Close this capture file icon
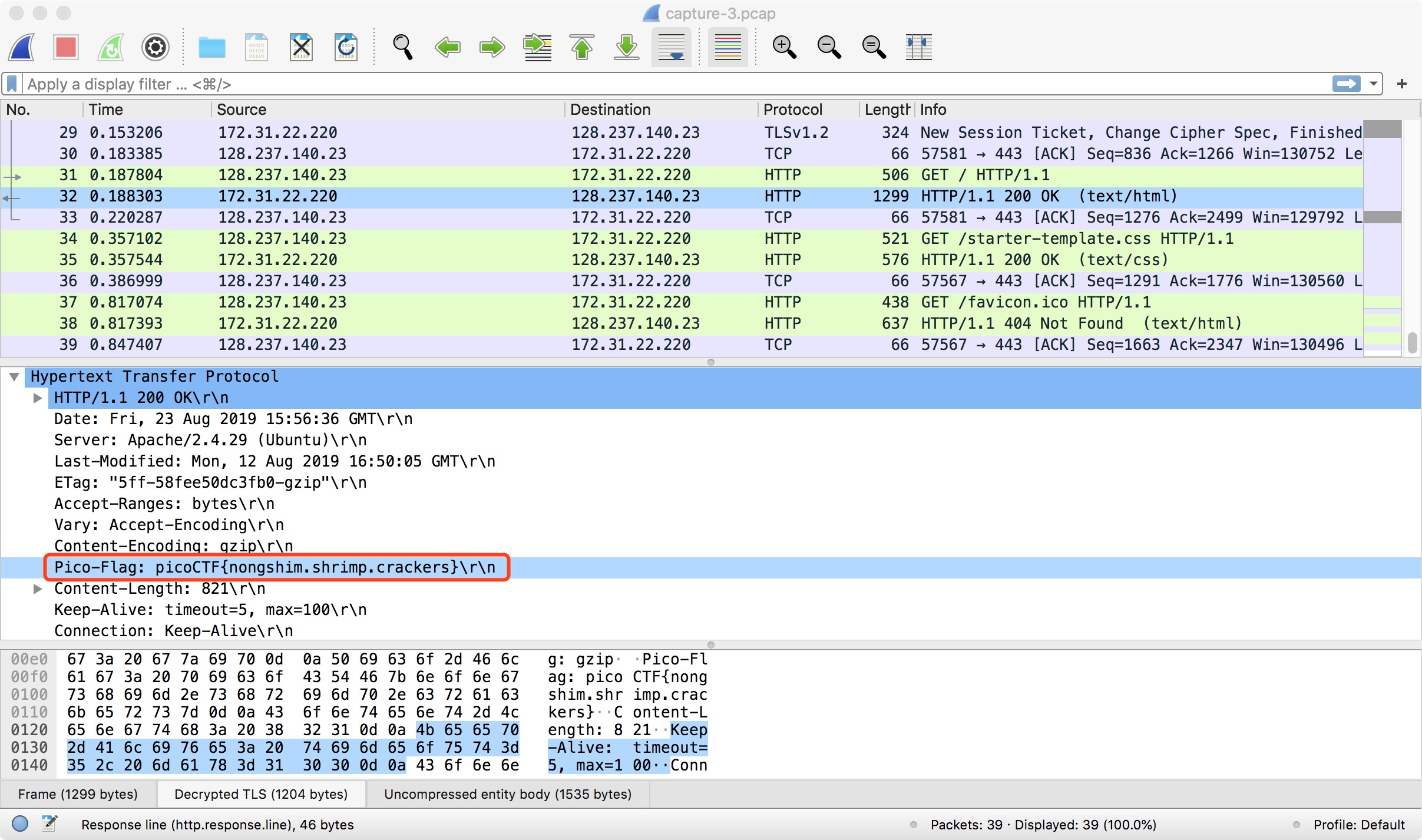Image resolution: width=1422 pixels, height=840 pixels. coord(302,47)
